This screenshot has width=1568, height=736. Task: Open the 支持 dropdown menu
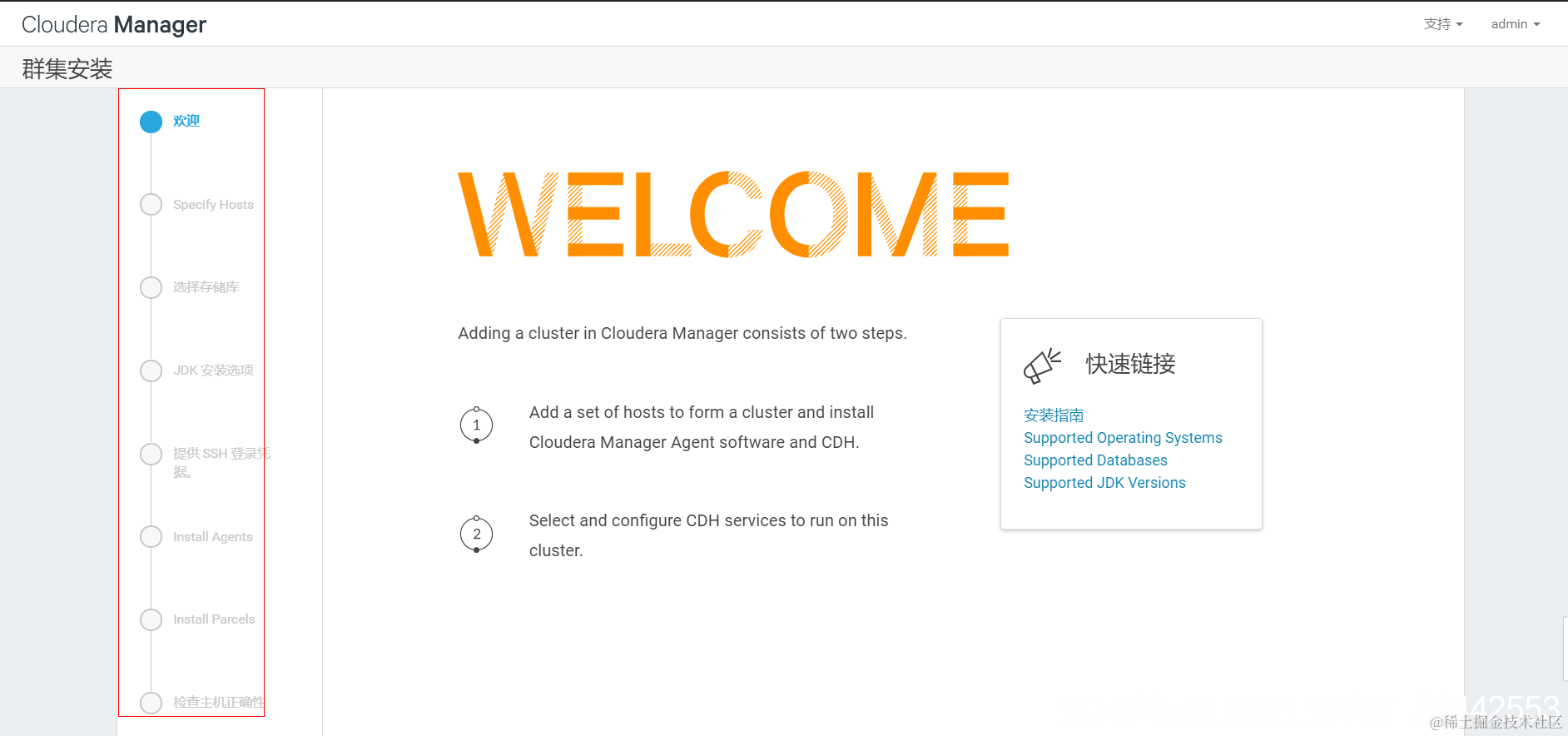tap(1443, 24)
